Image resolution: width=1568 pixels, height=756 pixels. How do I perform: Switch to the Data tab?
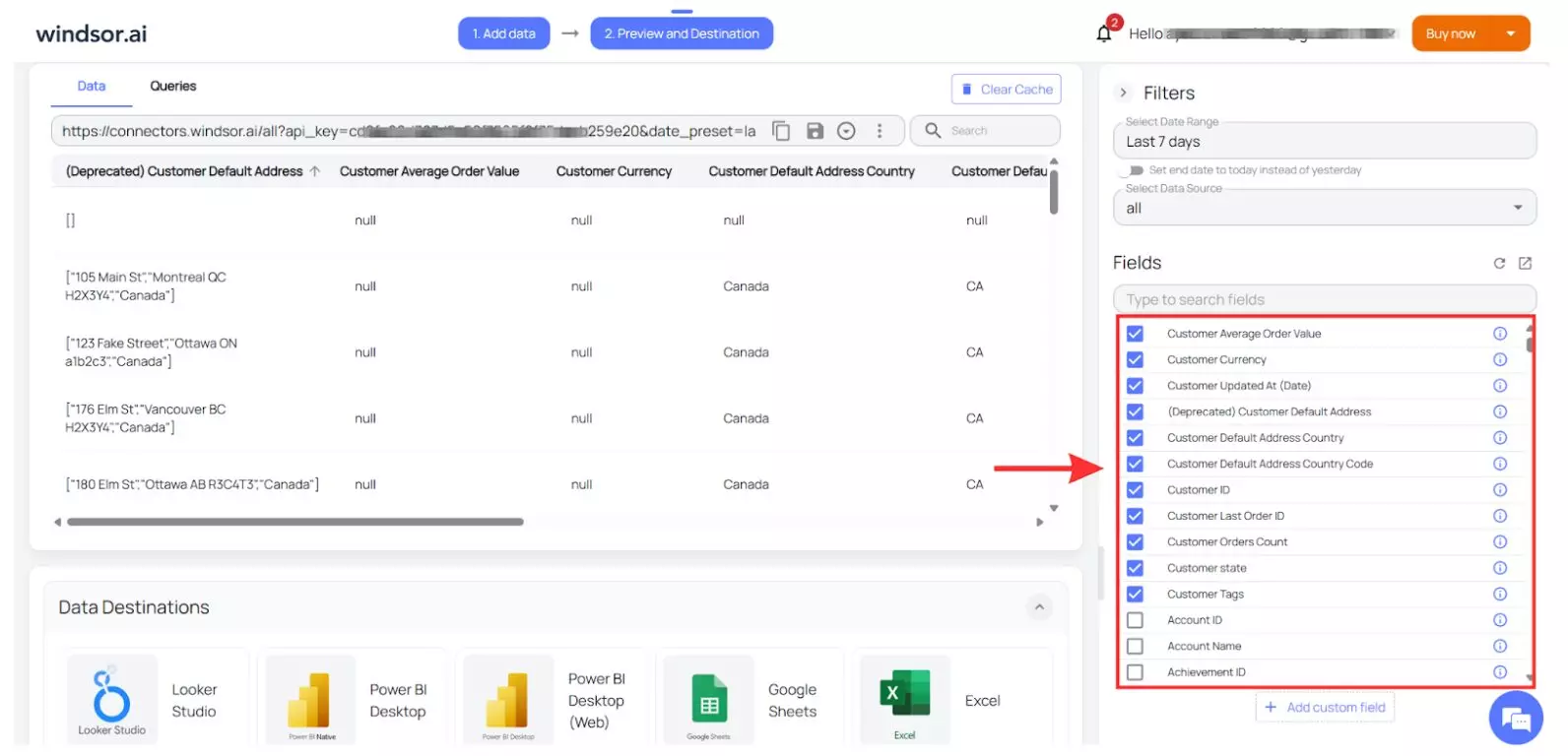(92, 87)
